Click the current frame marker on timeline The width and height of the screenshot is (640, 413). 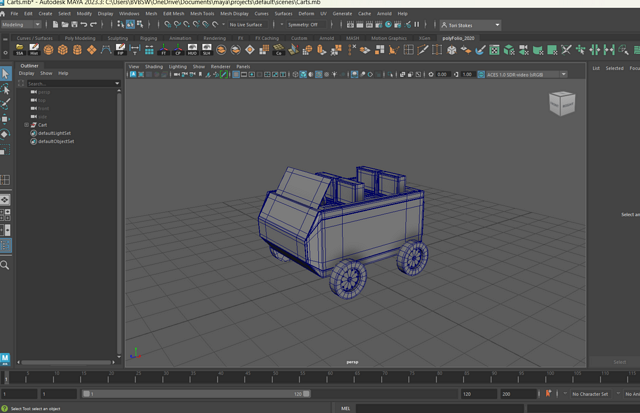[x=6, y=379]
